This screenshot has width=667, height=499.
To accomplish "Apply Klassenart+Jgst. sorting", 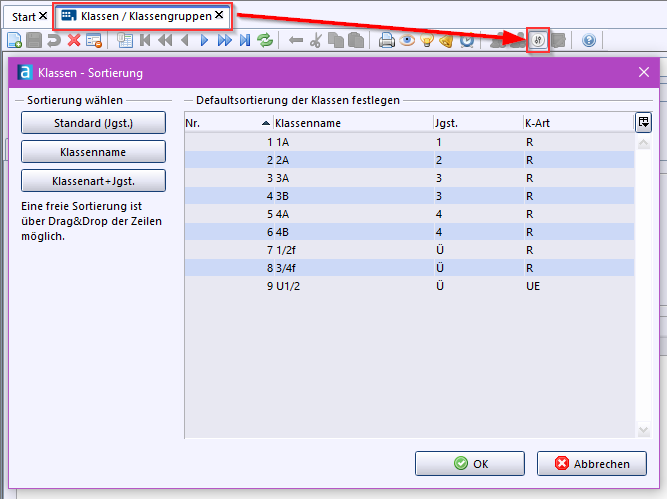I will coord(93,181).
